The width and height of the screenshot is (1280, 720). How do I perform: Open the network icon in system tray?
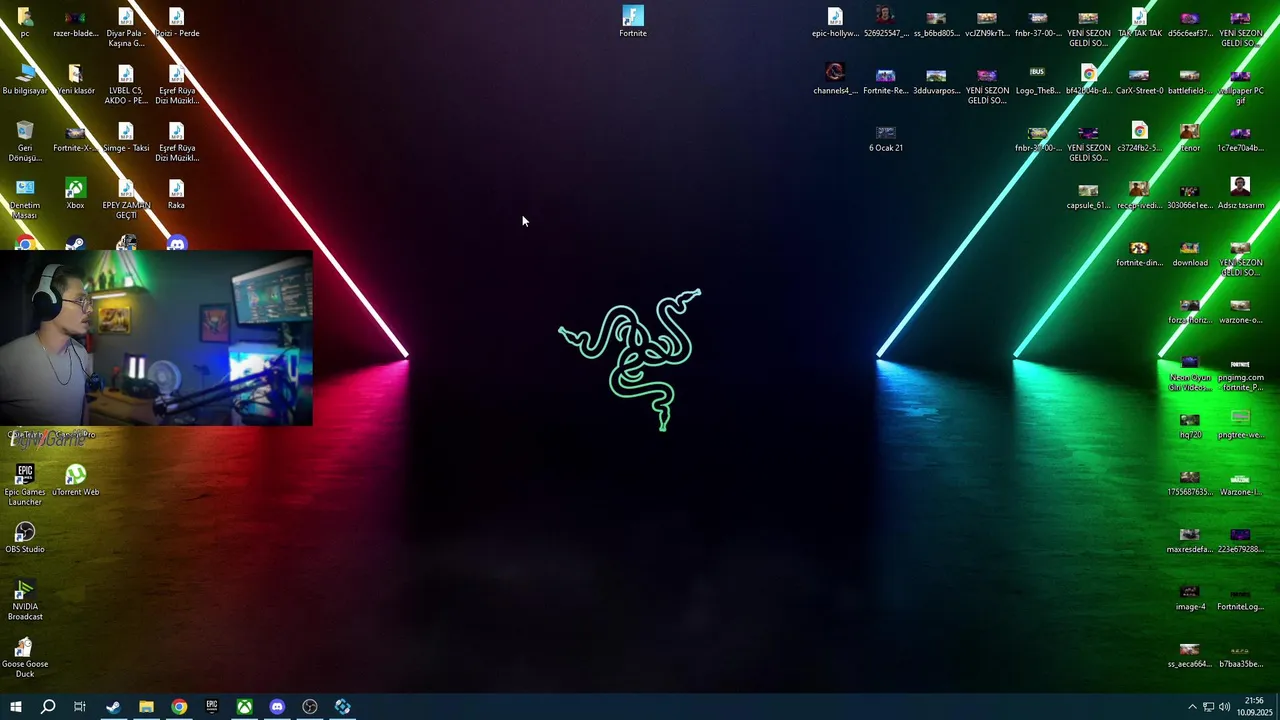click(1208, 707)
